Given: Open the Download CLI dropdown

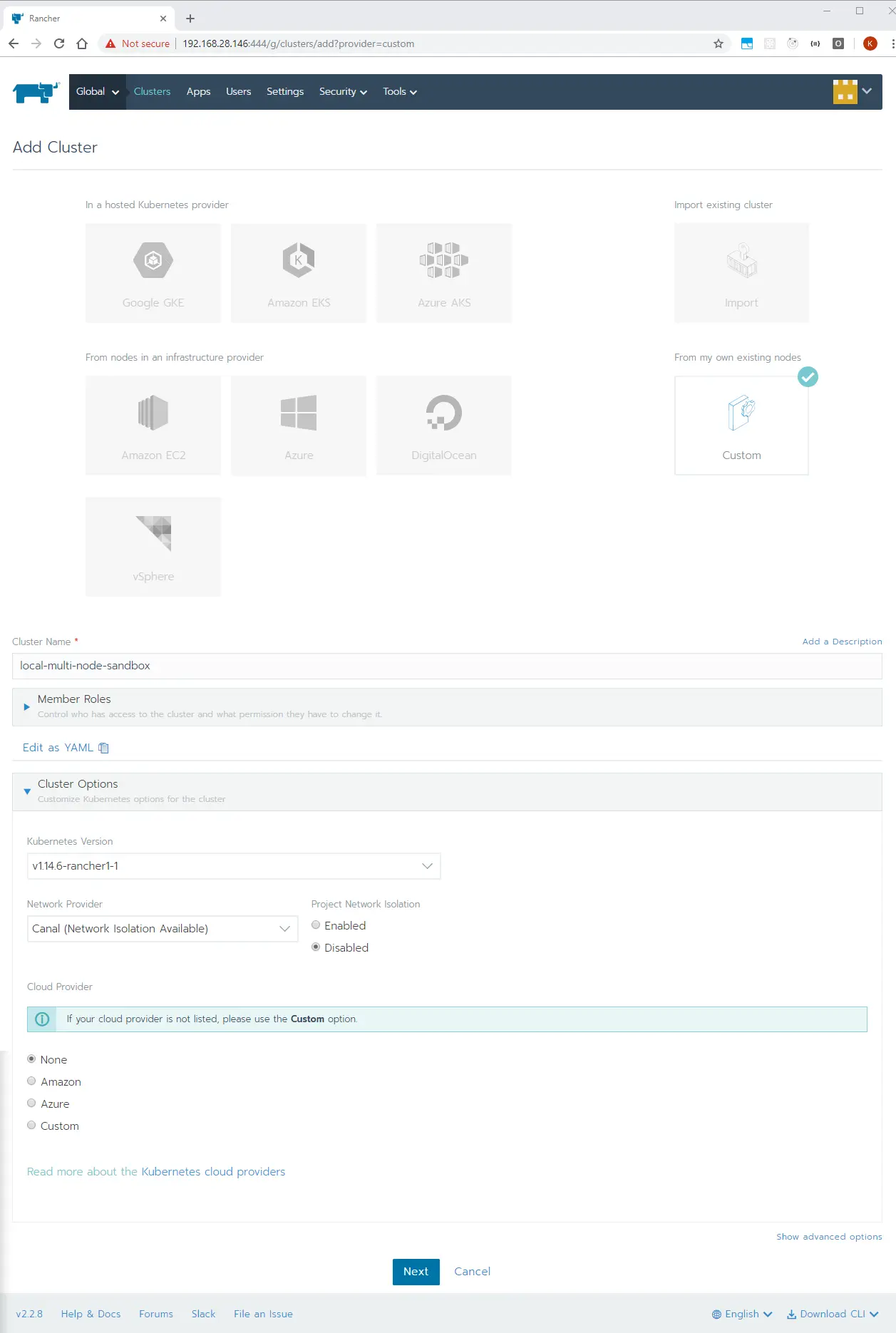Looking at the screenshot, I should 833,1314.
